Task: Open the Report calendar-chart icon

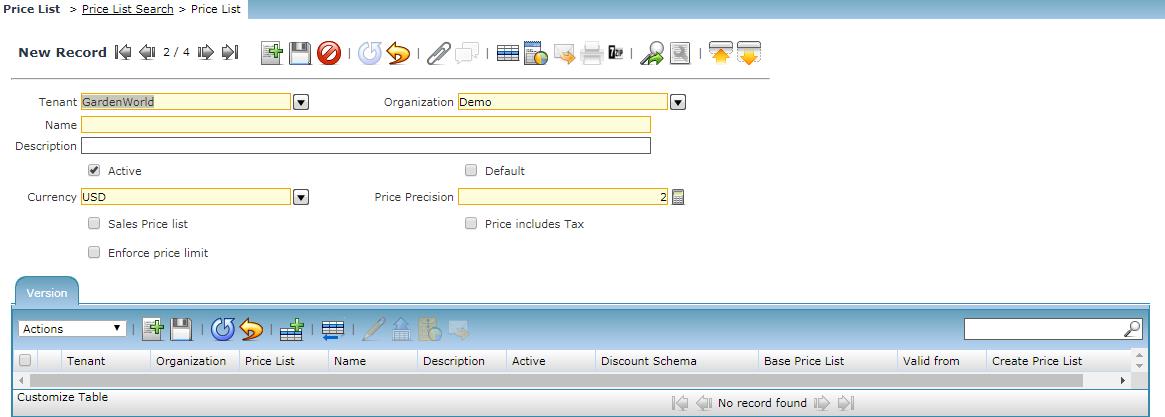Action: point(536,53)
